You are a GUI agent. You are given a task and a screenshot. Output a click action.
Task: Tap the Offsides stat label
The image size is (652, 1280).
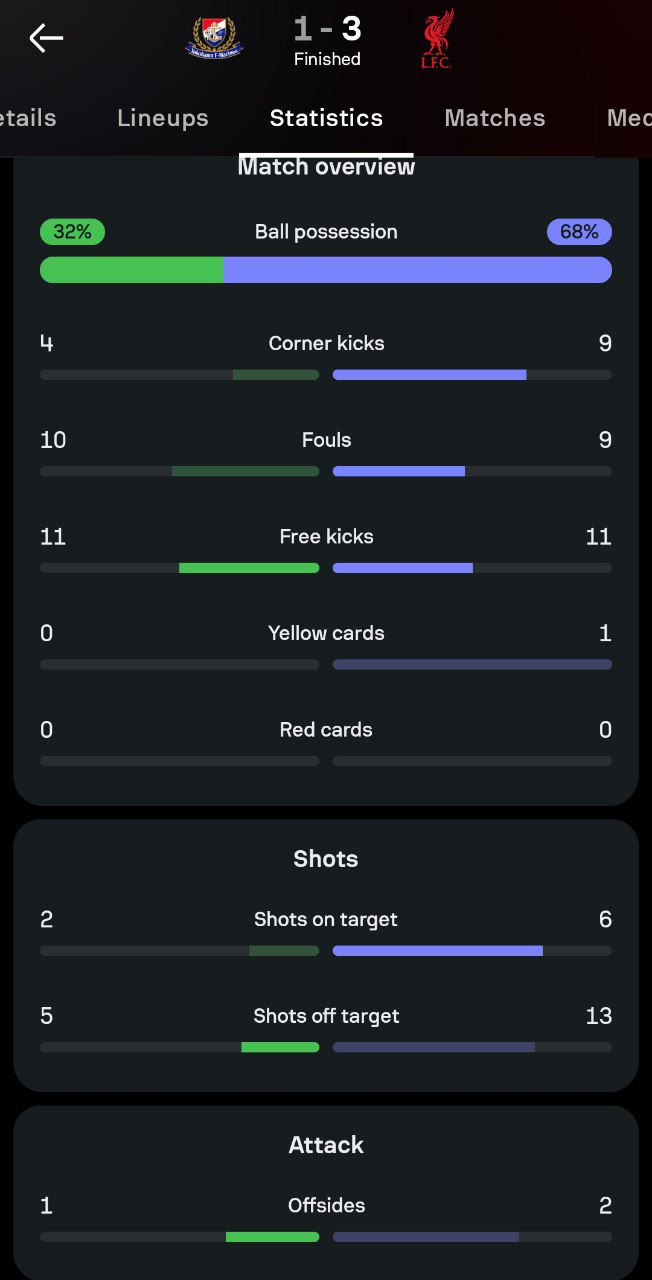click(326, 1206)
